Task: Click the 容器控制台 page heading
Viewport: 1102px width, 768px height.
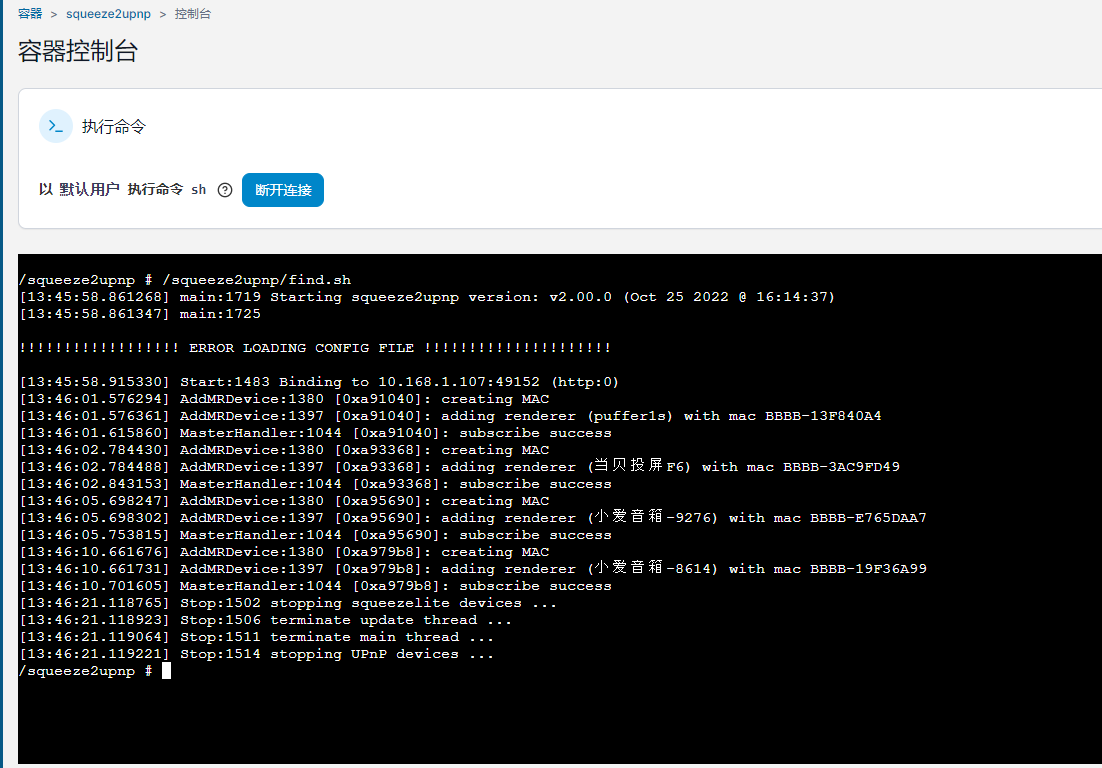Action: pos(78,51)
